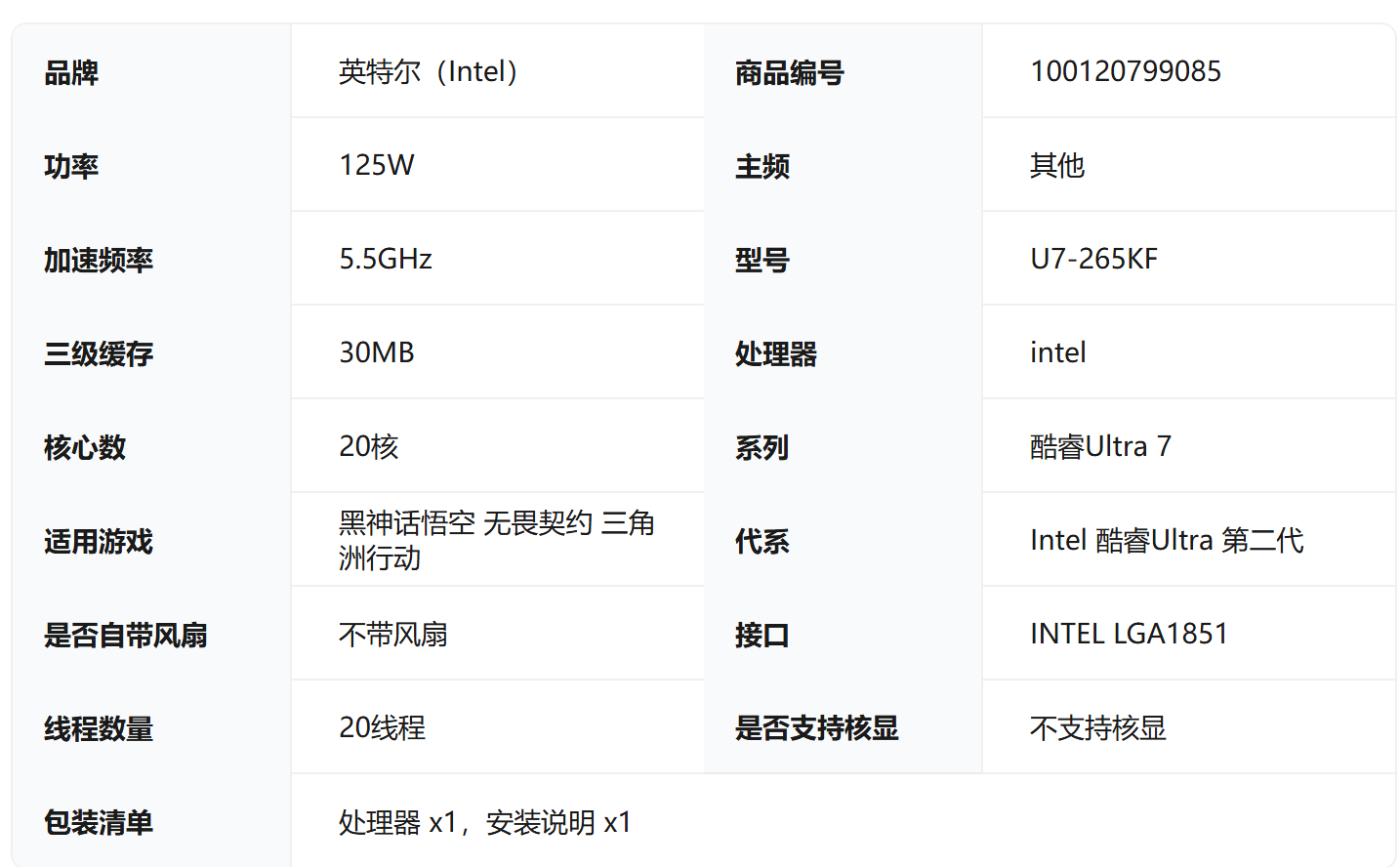
Task: Click the brand value 英特尔（Intel）
Action: (x=428, y=72)
